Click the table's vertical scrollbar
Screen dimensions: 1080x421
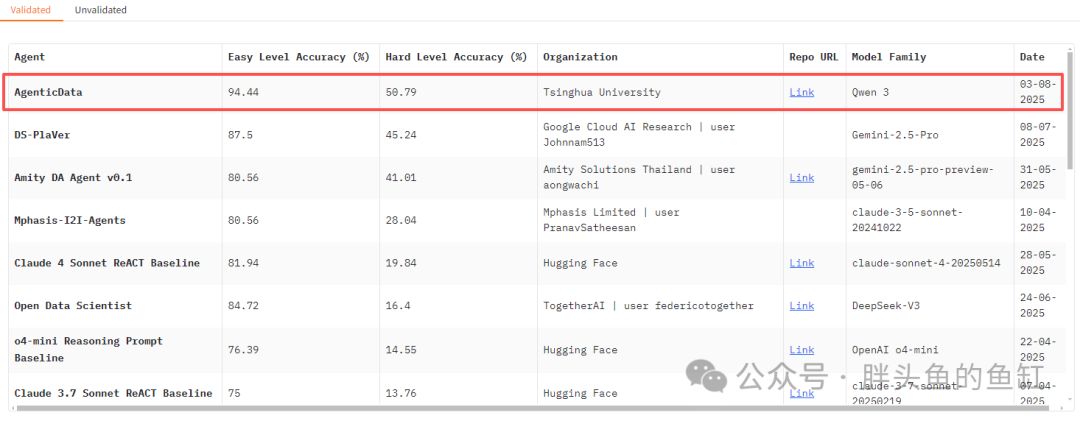(1069, 110)
